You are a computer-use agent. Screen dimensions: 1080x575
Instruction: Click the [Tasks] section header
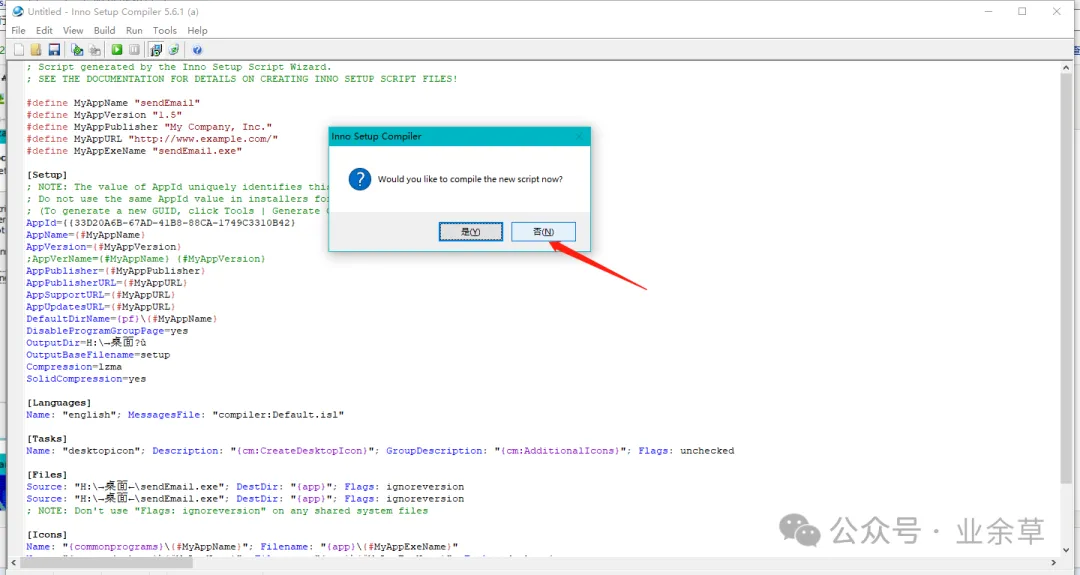coord(47,439)
